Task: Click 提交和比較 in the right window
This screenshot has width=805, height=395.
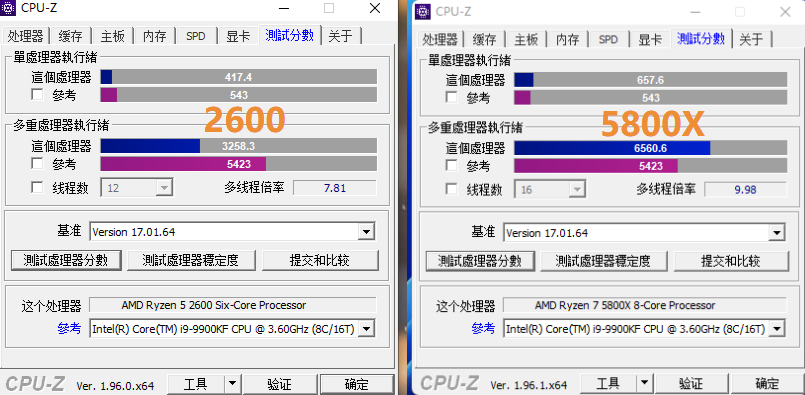Action: tap(731, 261)
